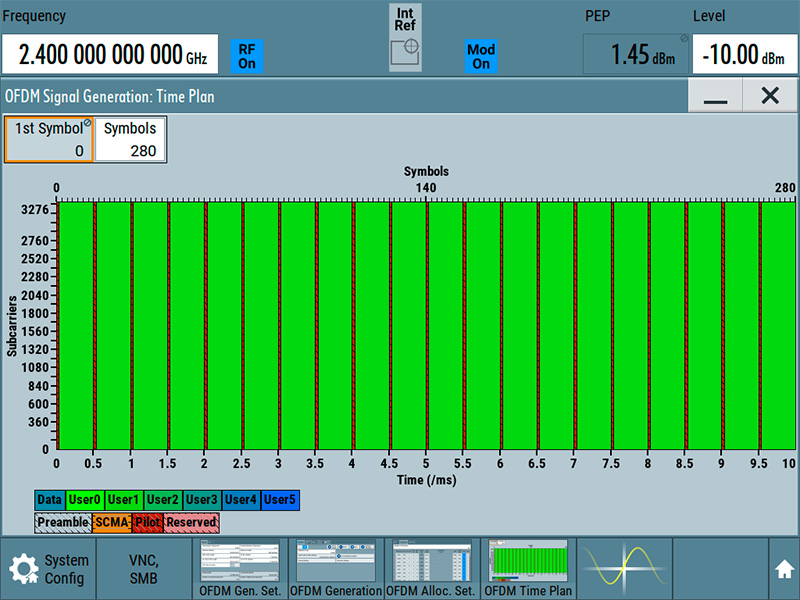
Task: Open the System Config gear menu
Action: (x=49, y=569)
